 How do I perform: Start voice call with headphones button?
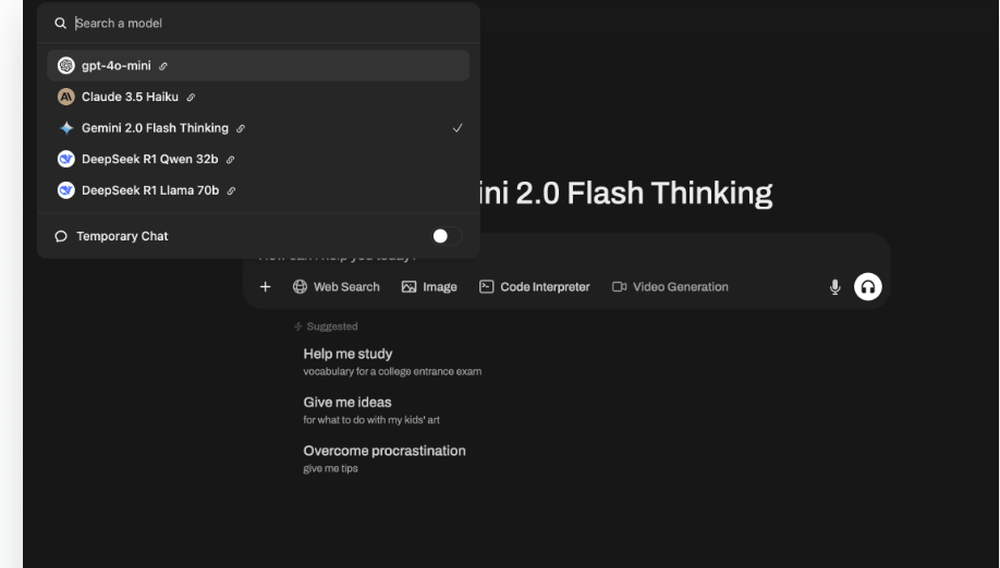point(868,287)
